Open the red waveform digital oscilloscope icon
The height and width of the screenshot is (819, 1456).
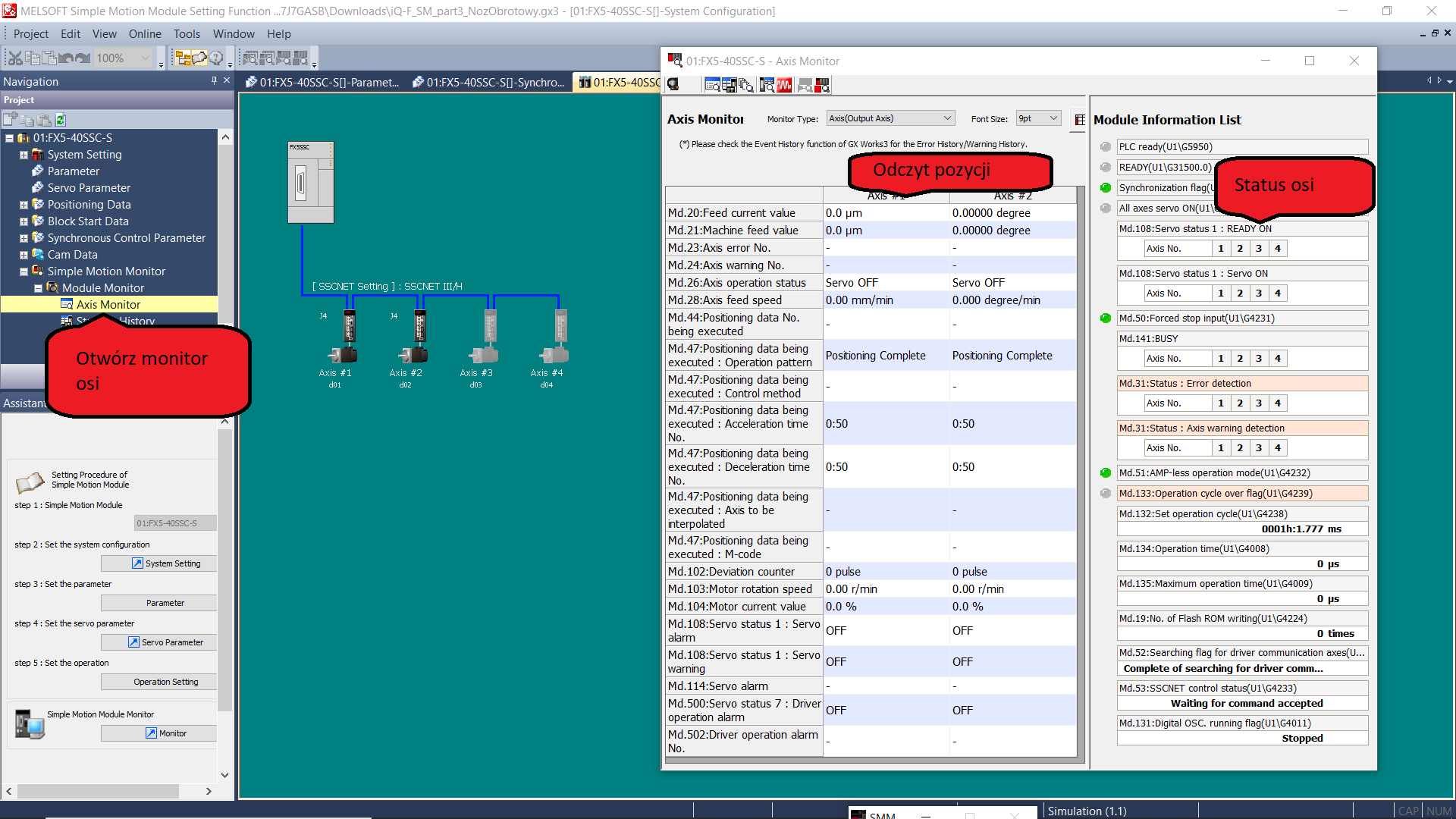click(x=784, y=85)
